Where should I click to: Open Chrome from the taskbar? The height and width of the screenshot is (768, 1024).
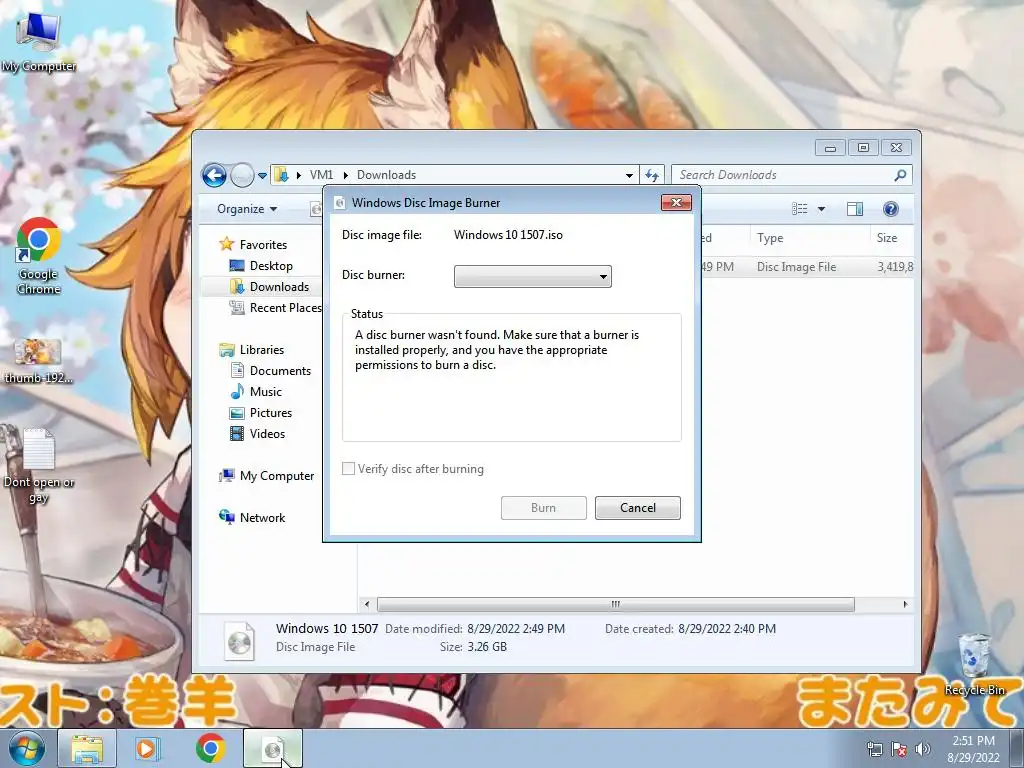210,749
